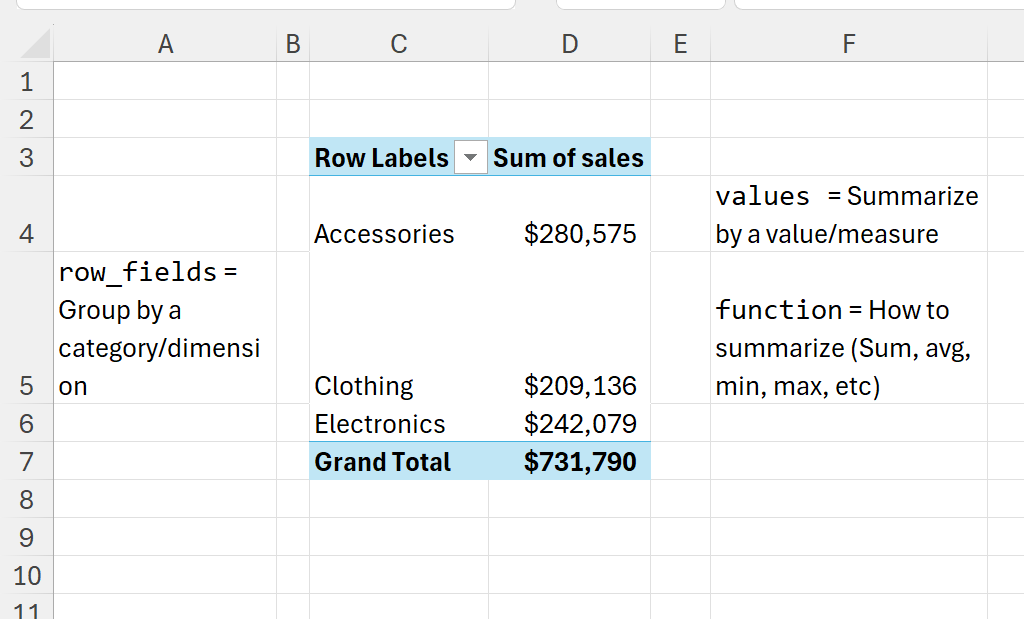1024x619 pixels.
Task: Select the column F header
Action: pos(848,44)
